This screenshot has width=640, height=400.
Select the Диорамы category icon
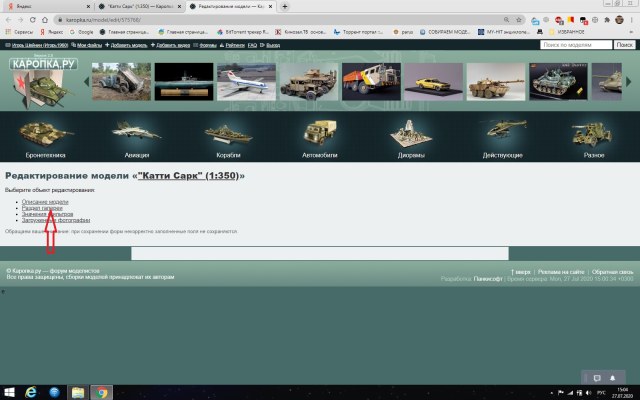tap(410, 134)
